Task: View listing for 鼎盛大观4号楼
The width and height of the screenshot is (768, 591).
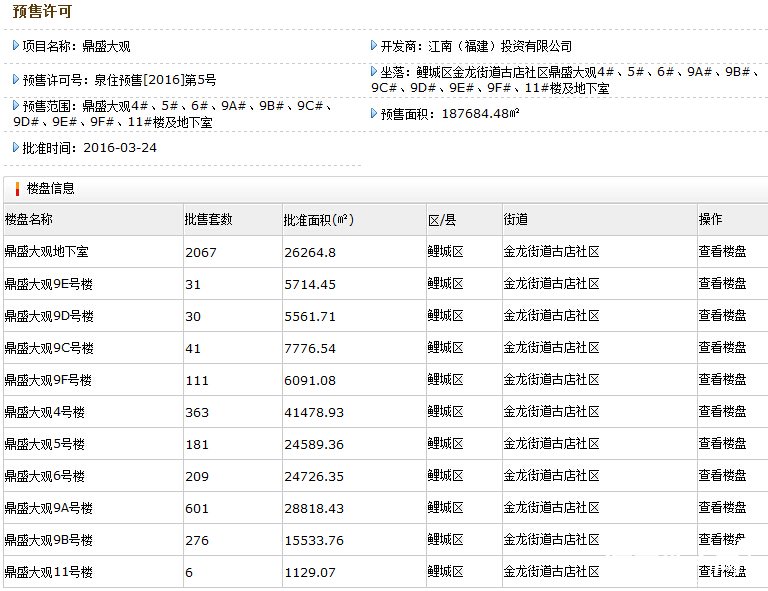Action: [x=722, y=412]
